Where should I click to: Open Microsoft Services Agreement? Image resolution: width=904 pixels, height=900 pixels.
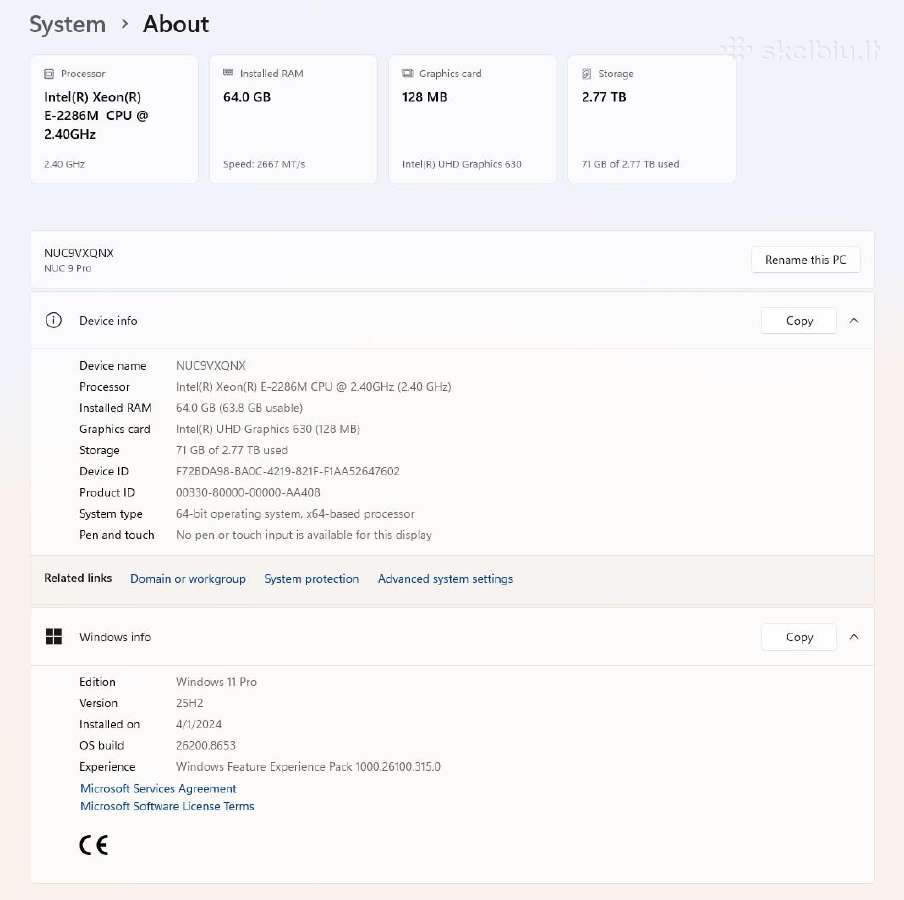tap(158, 788)
